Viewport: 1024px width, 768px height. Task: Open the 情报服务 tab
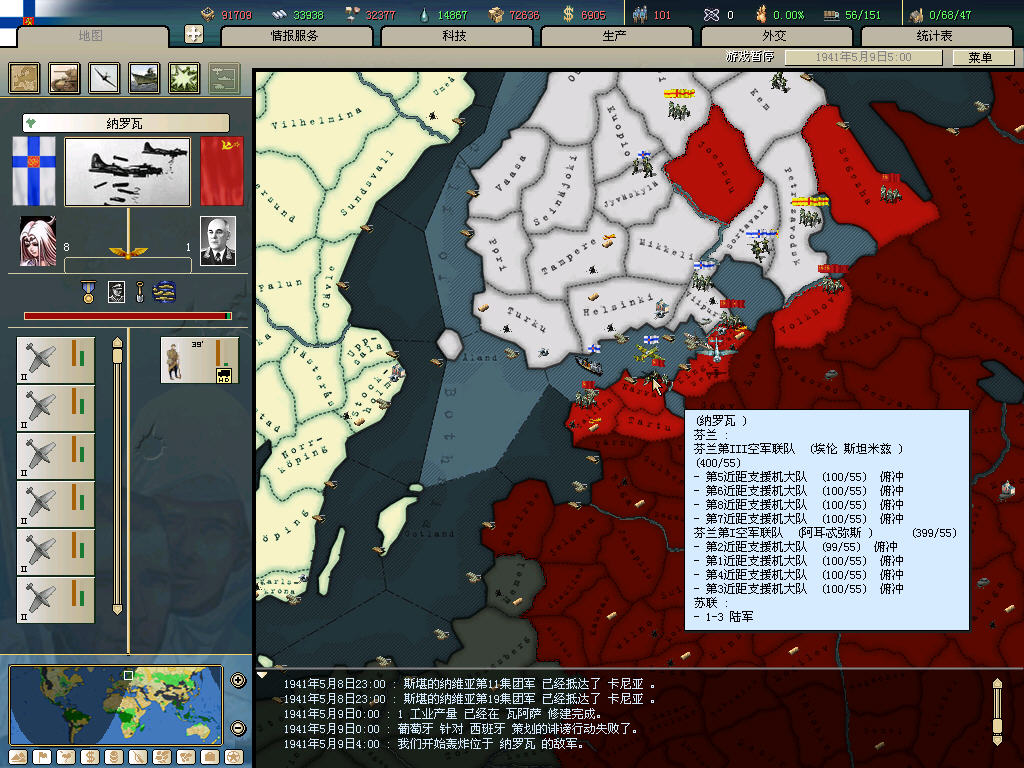(295, 36)
